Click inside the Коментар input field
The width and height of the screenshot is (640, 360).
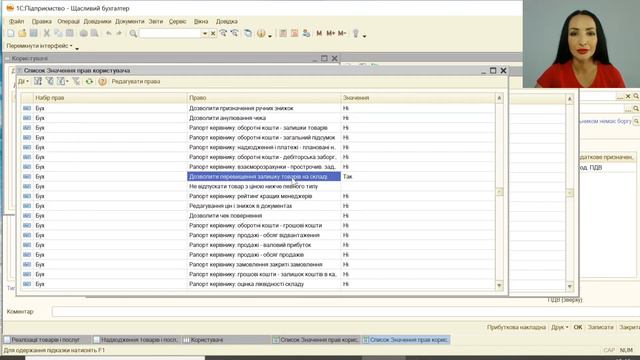(x=345, y=312)
